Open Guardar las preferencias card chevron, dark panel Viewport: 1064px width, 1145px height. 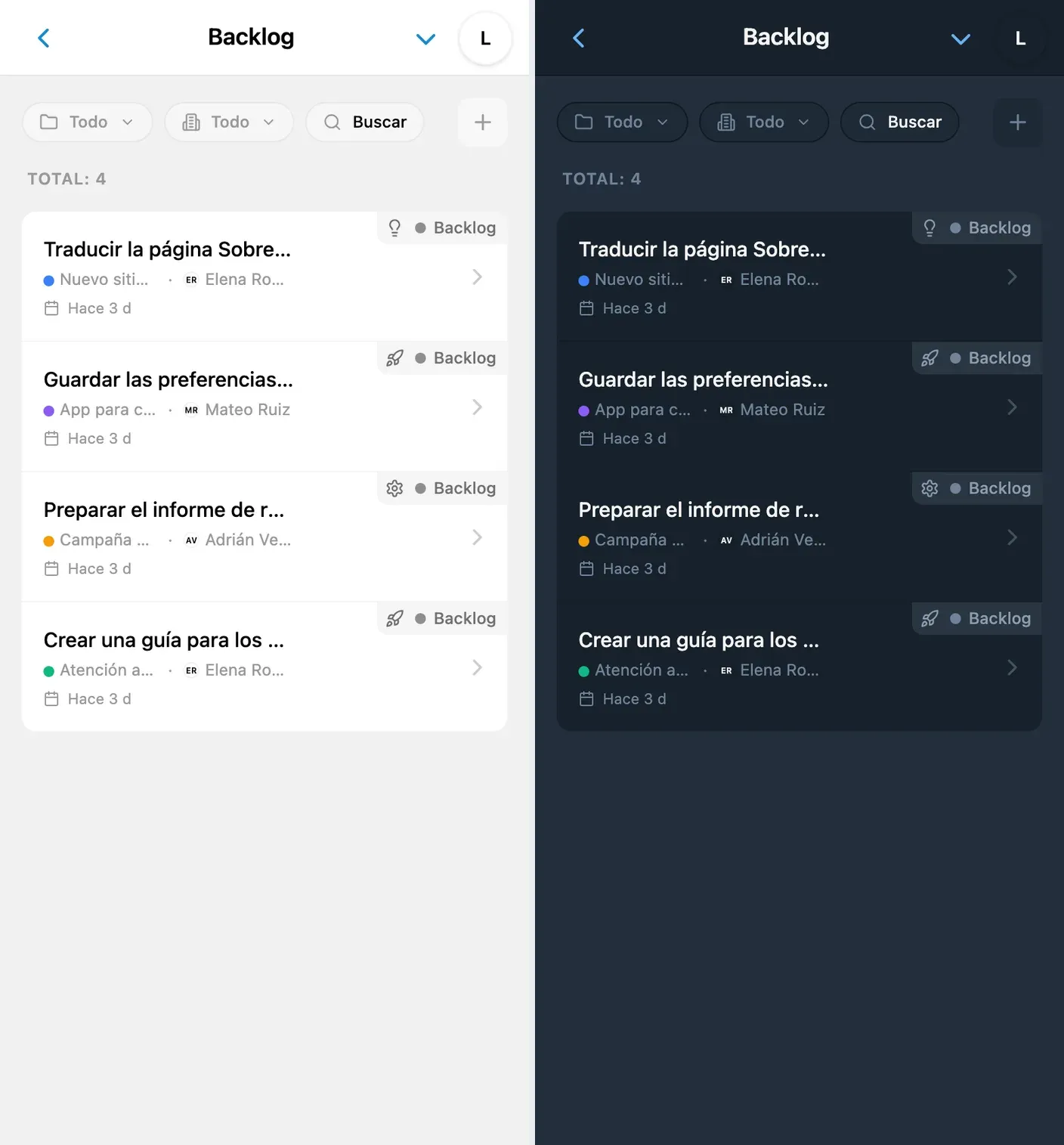[x=1012, y=407]
